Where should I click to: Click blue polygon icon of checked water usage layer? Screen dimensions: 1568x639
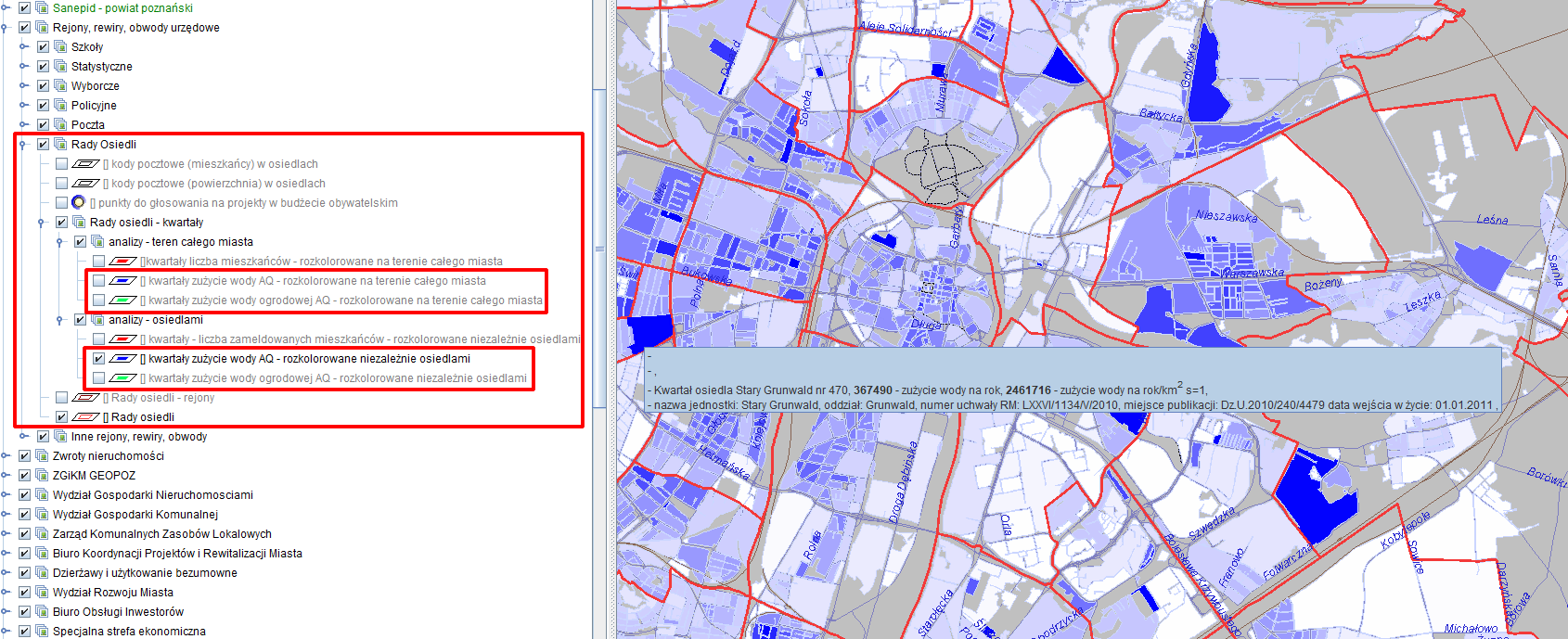[x=122, y=359]
